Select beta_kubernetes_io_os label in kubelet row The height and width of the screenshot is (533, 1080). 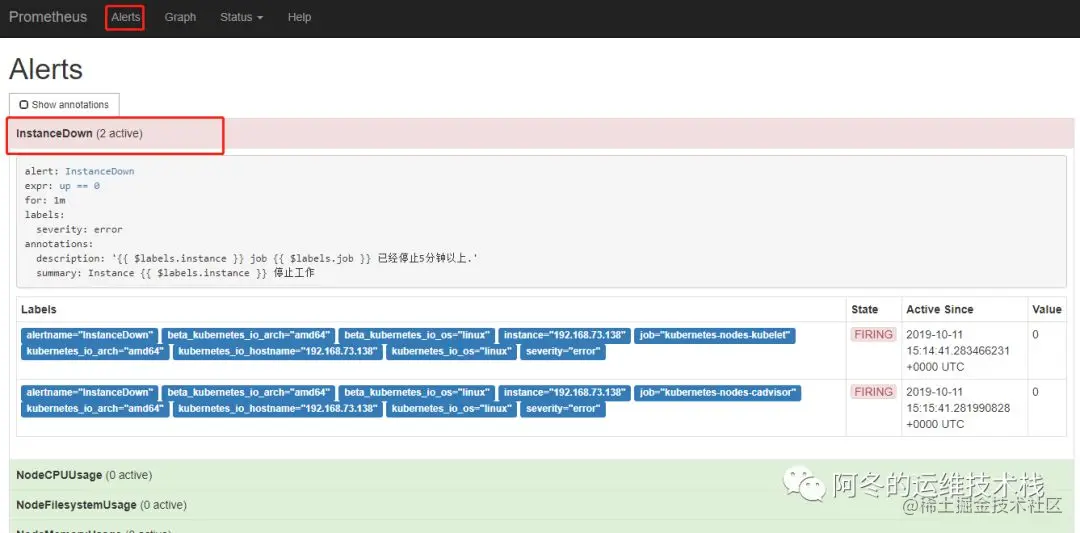pos(417,335)
